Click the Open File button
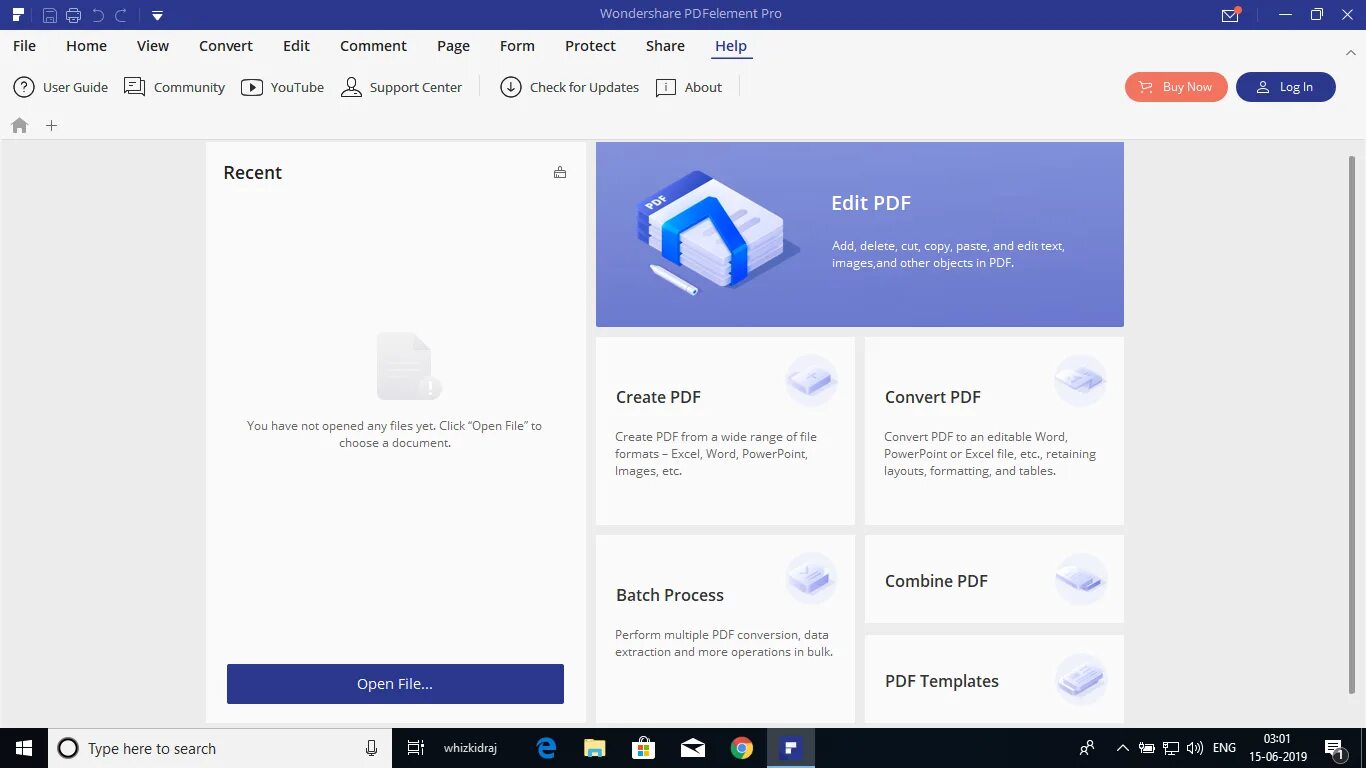The image size is (1366, 768). (395, 684)
